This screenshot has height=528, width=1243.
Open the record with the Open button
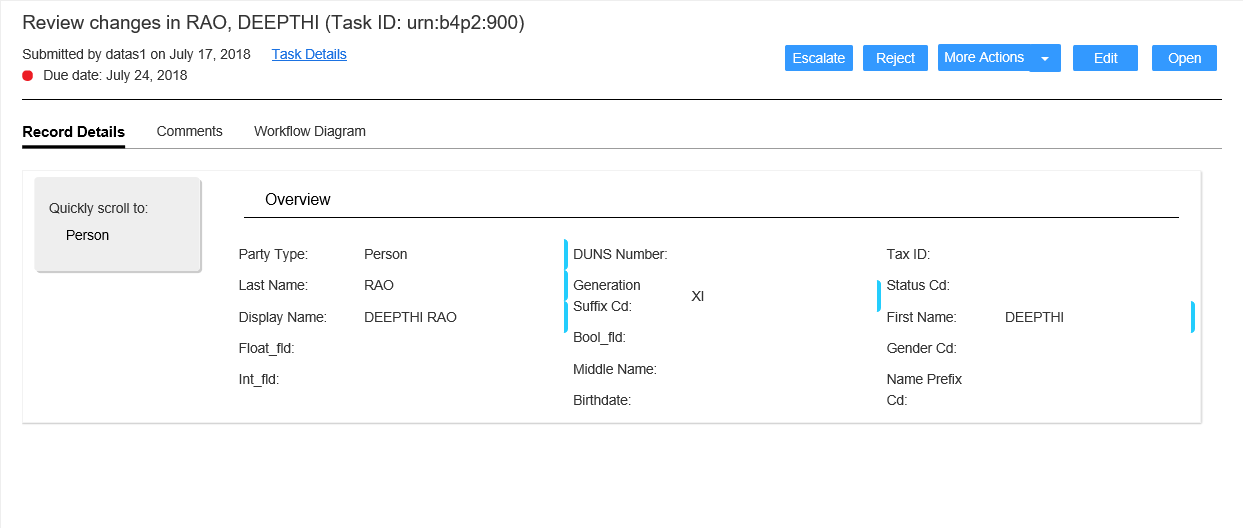pyautogui.click(x=1184, y=58)
